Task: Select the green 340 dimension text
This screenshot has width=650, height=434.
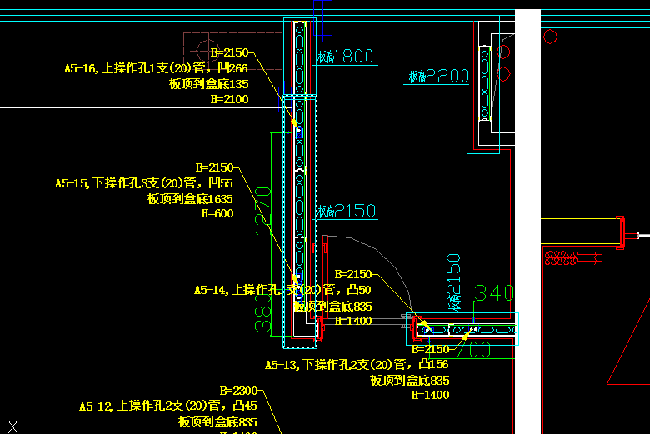Action: click(x=494, y=293)
